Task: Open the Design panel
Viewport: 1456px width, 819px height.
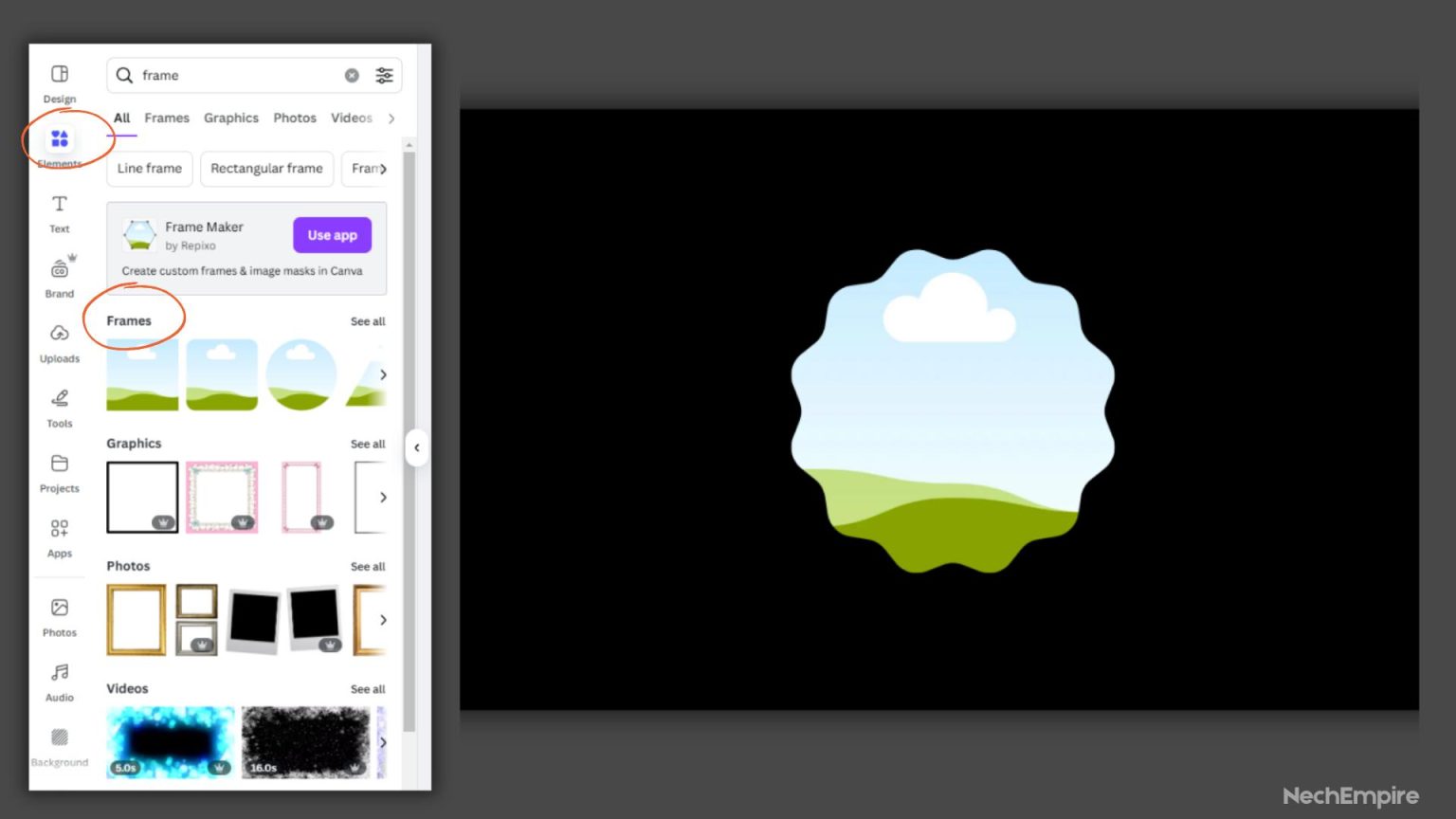Action: (x=59, y=83)
